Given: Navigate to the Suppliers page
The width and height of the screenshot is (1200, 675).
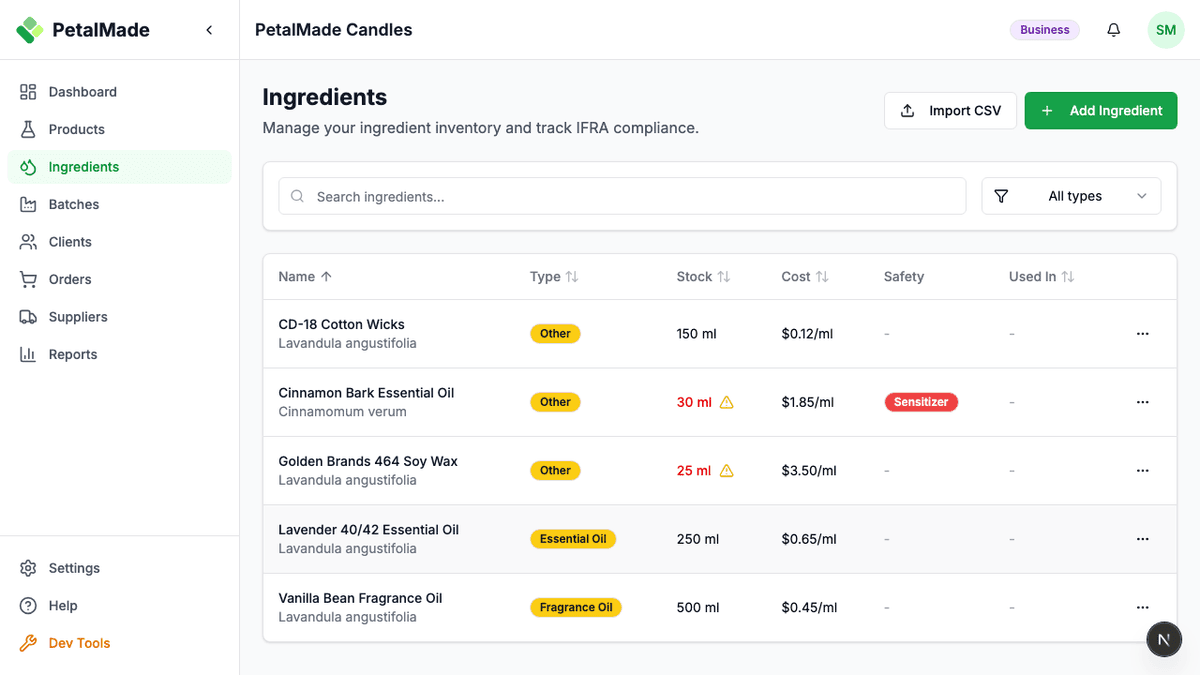Looking at the screenshot, I should pos(78,317).
